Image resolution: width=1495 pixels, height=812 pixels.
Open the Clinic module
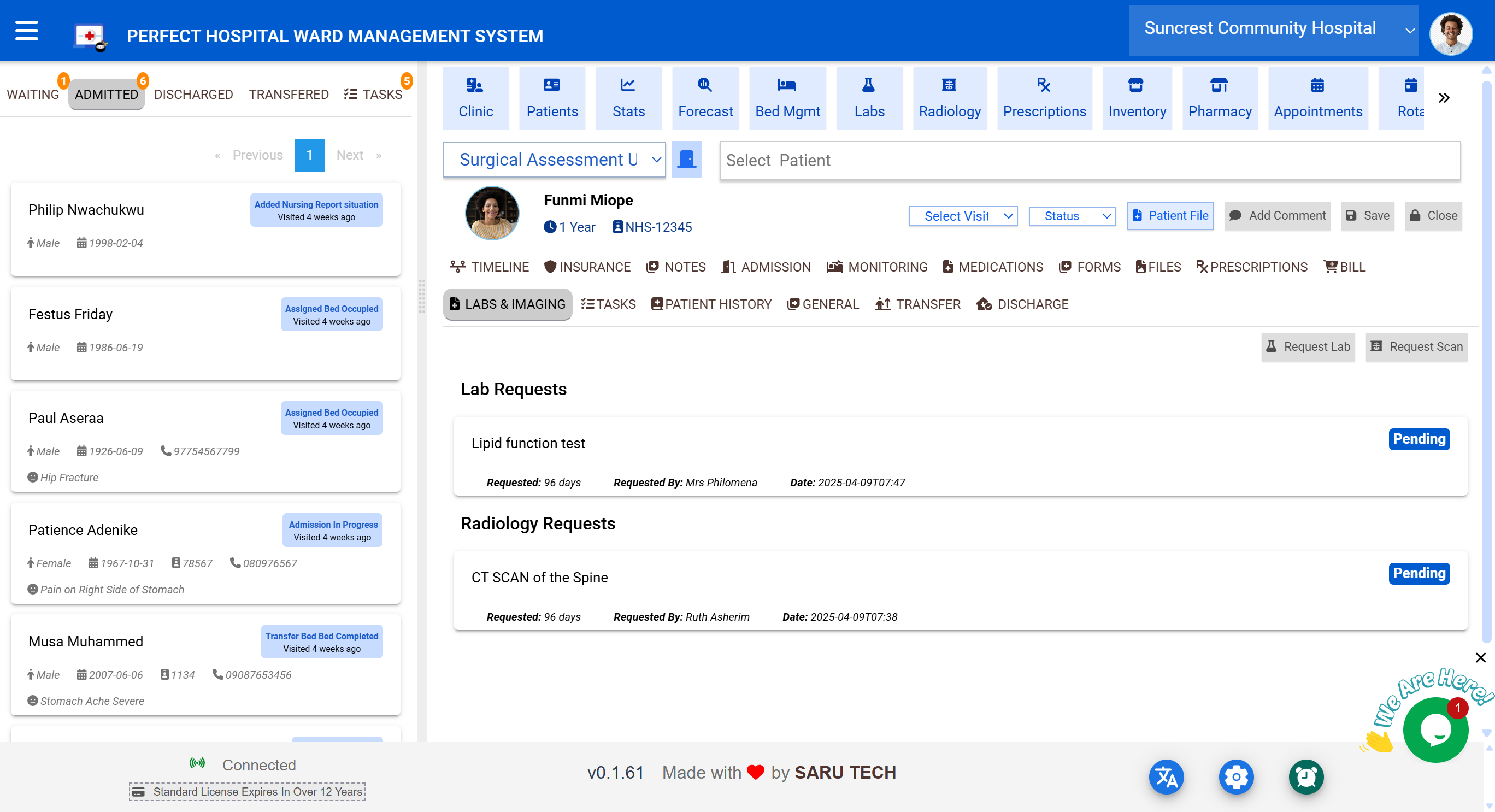[x=475, y=98]
